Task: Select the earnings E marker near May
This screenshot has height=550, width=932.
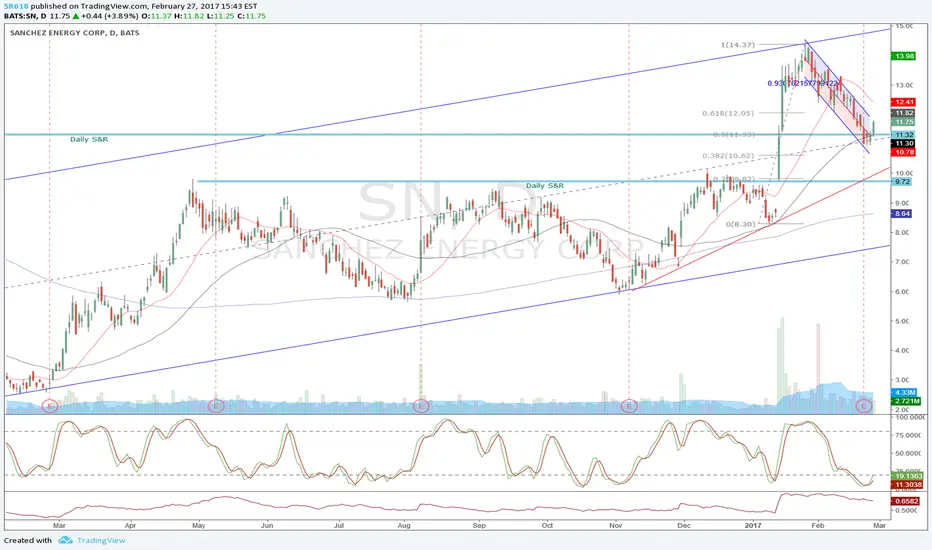Action: click(216, 406)
